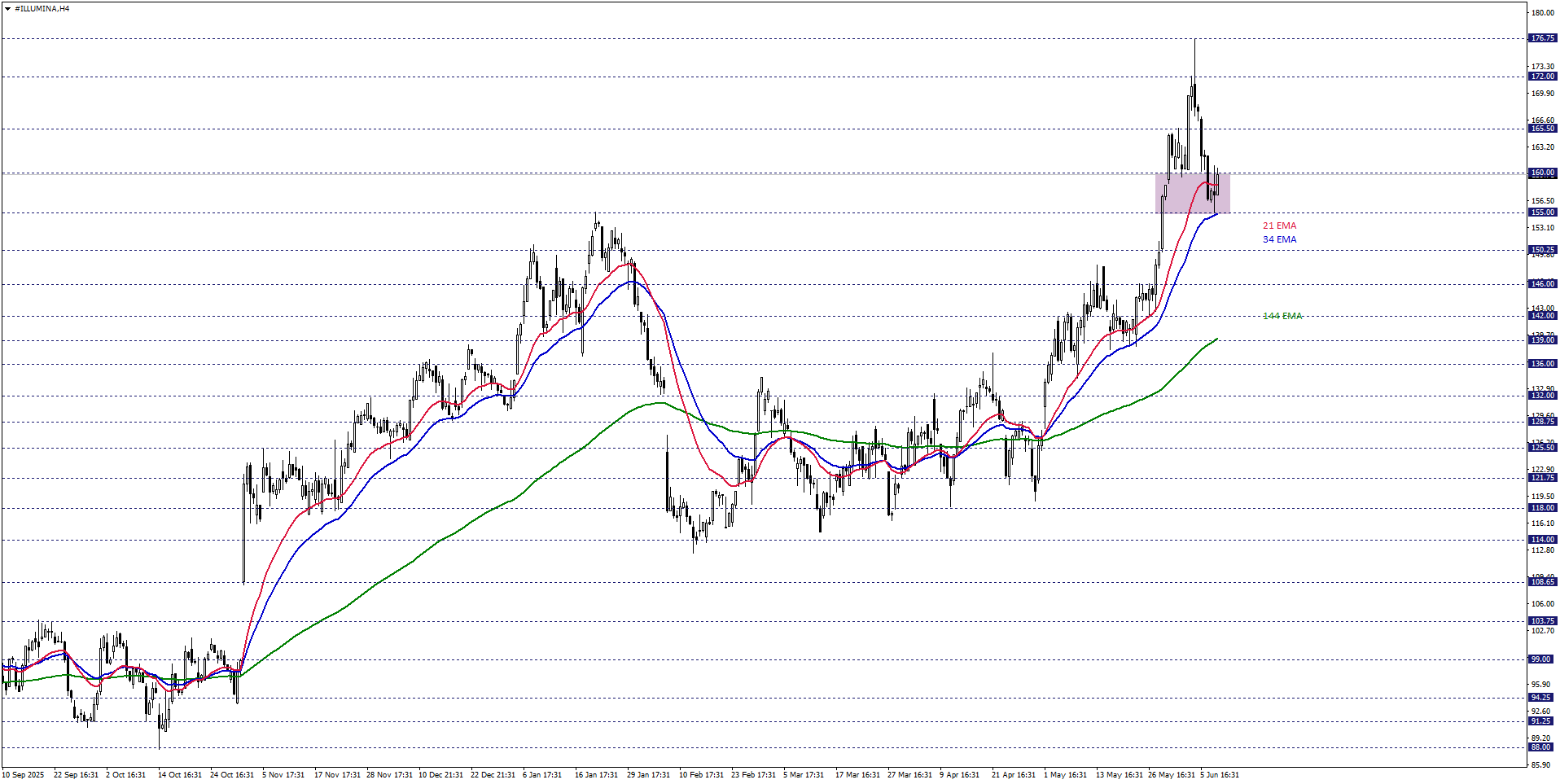Click the 142.00 price level tag

(x=1542, y=316)
